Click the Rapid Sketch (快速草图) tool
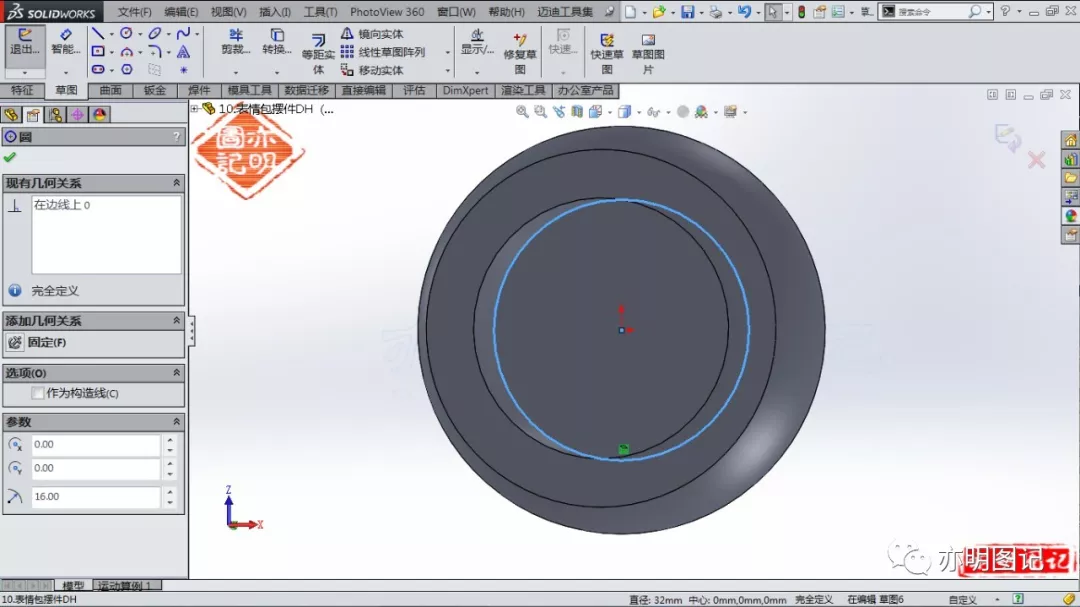 607,53
